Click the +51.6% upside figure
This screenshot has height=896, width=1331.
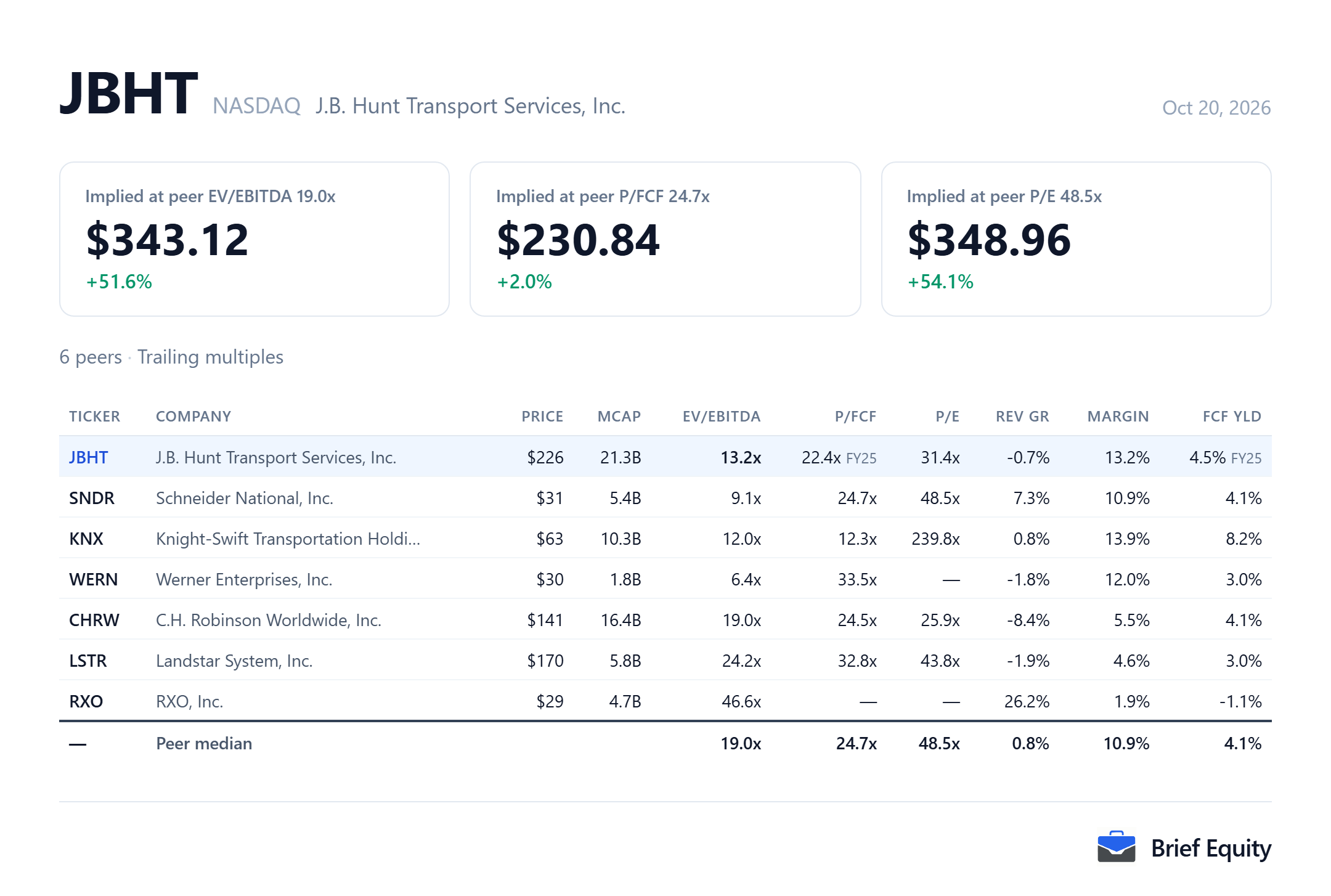[119, 282]
